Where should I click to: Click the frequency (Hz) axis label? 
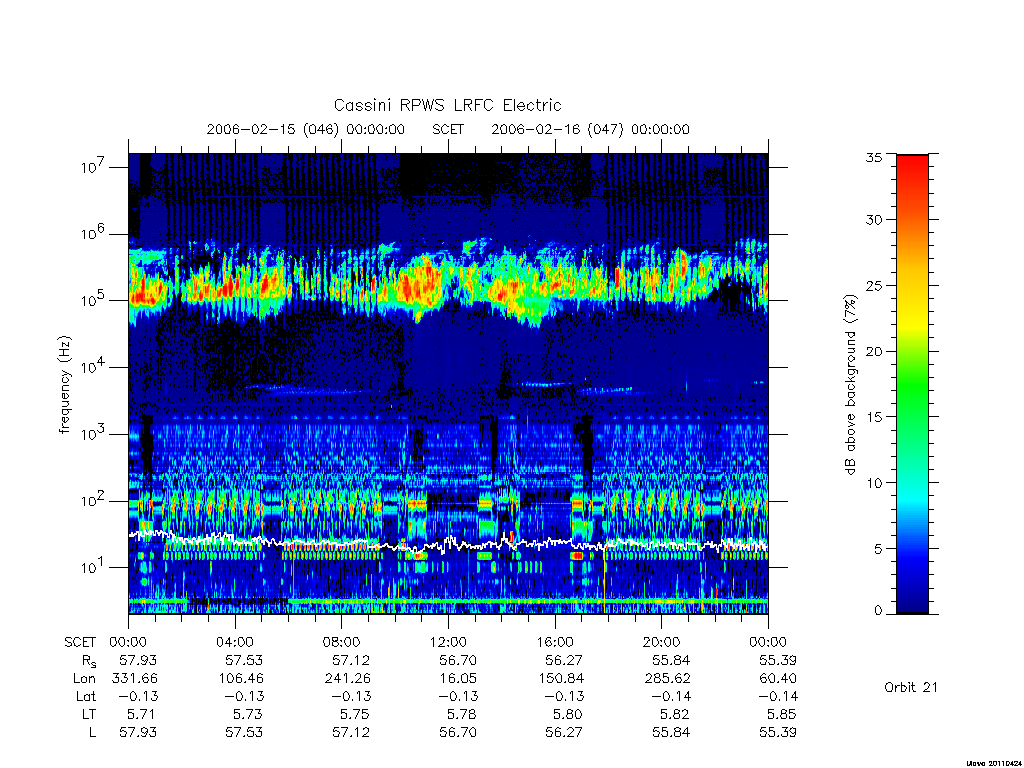[65, 385]
